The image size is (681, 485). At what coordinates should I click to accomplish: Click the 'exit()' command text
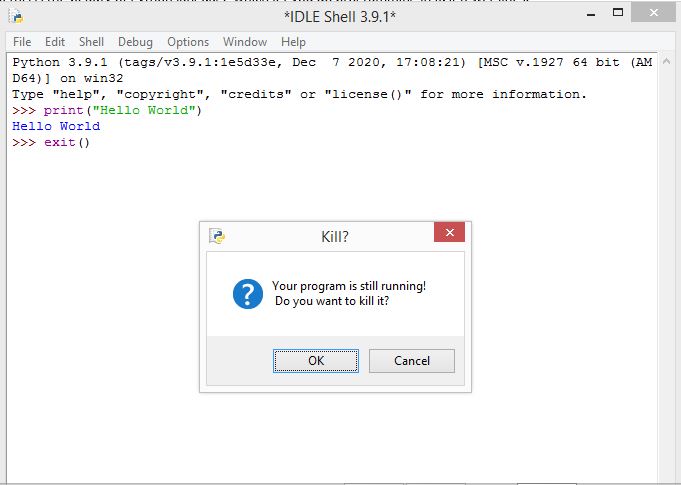click(x=67, y=142)
